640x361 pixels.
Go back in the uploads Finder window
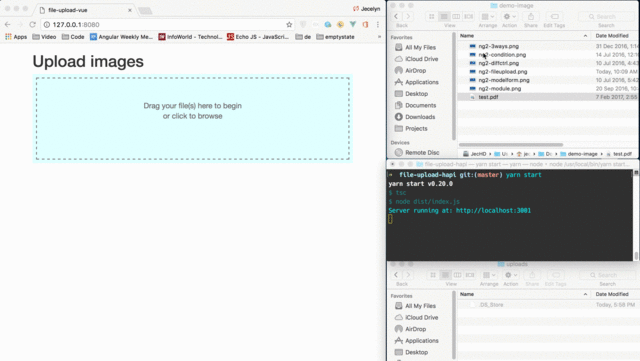click(396, 275)
